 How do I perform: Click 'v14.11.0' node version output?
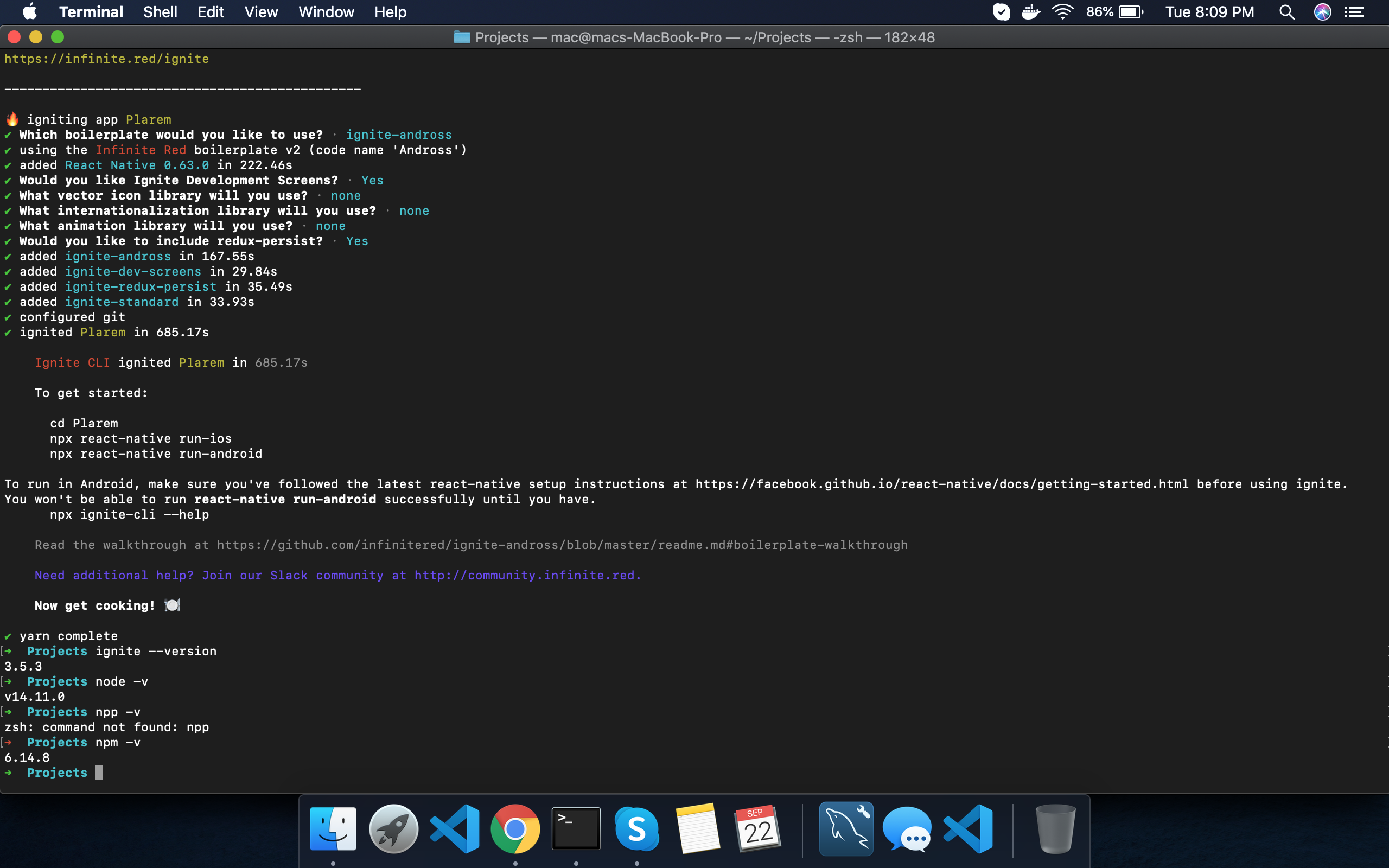pyautogui.click(x=34, y=697)
